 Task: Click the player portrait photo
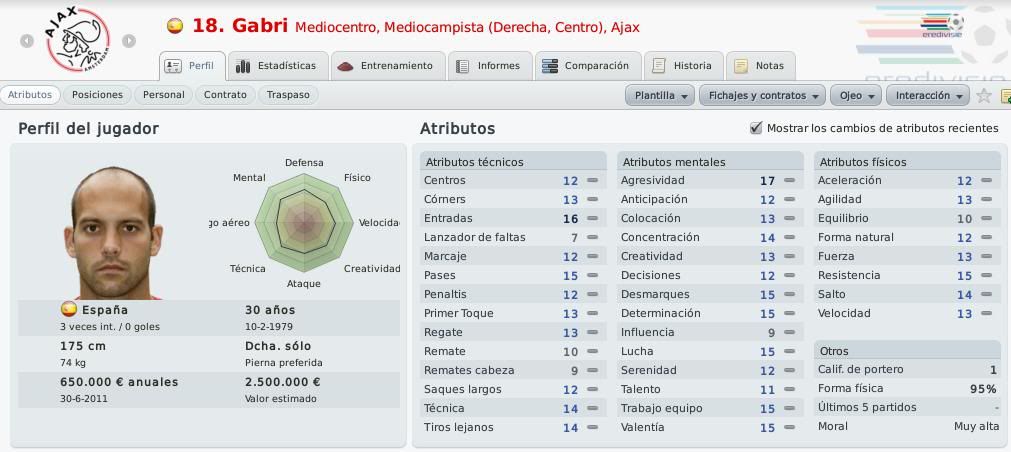click(x=113, y=233)
